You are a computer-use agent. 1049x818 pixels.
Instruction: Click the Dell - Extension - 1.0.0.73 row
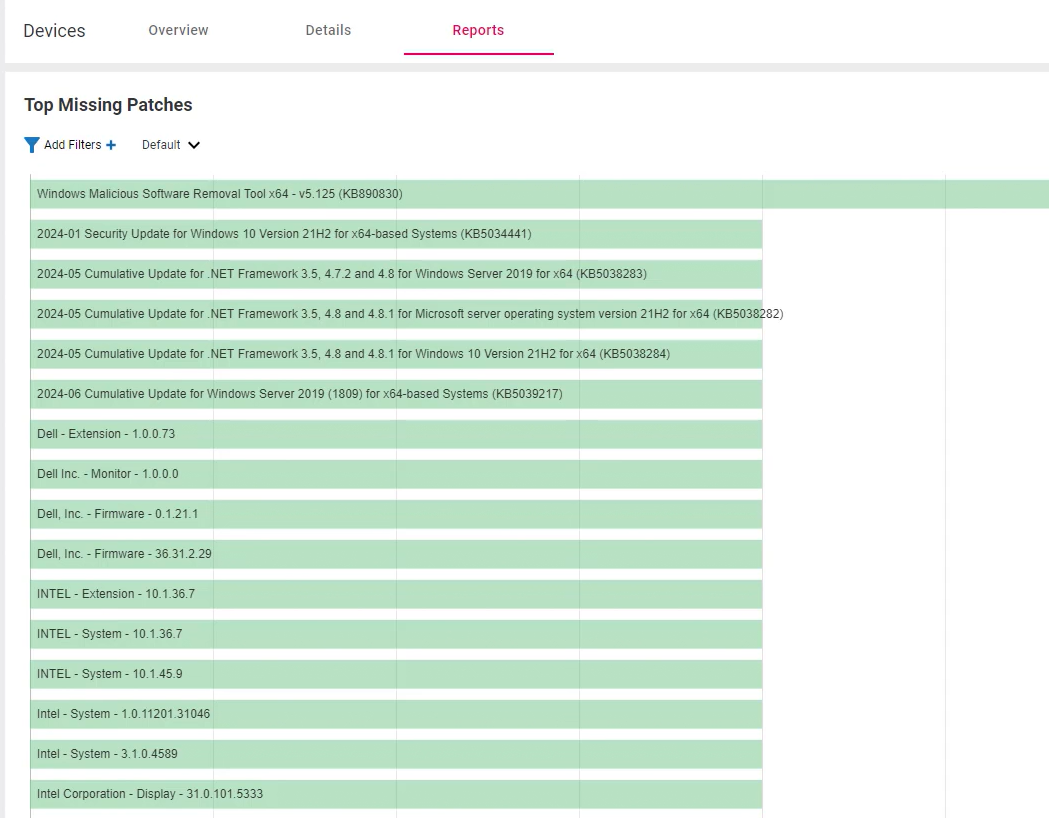(x=396, y=434)
